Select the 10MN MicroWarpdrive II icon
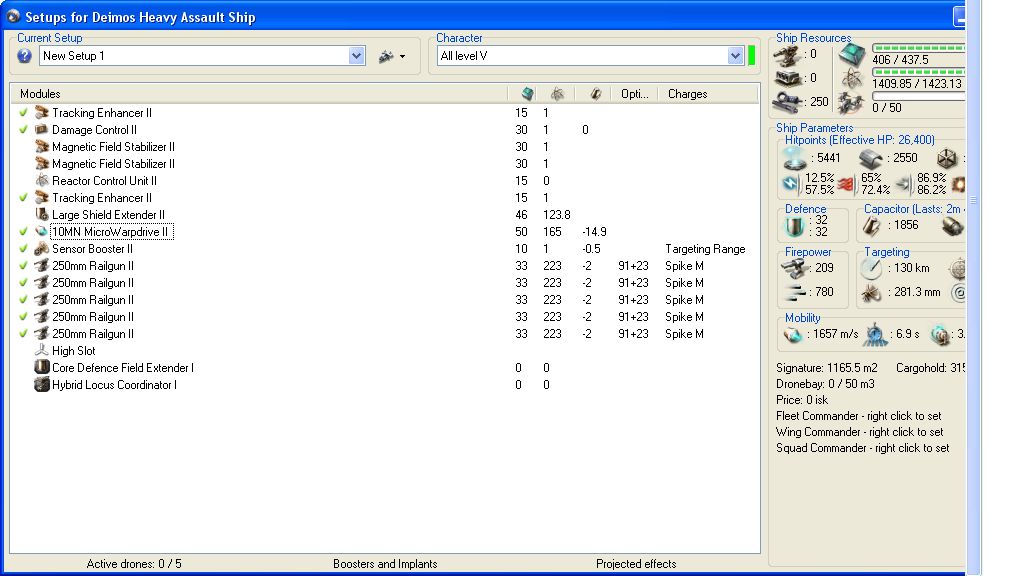This screenshot has width=1026, height=576. [41, 232]
